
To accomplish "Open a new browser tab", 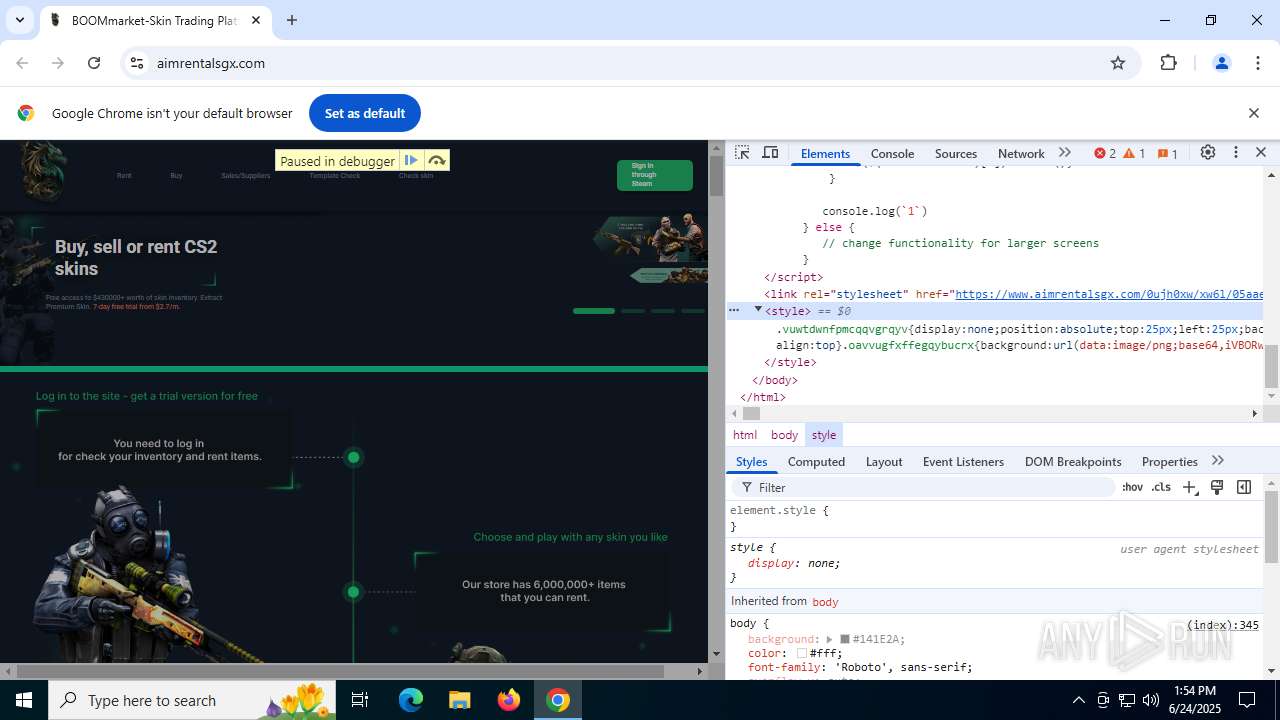I will coord(292,20).
